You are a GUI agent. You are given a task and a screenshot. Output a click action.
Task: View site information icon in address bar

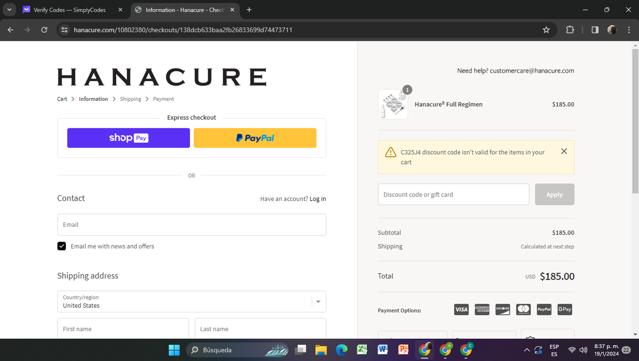coord(64,30)
